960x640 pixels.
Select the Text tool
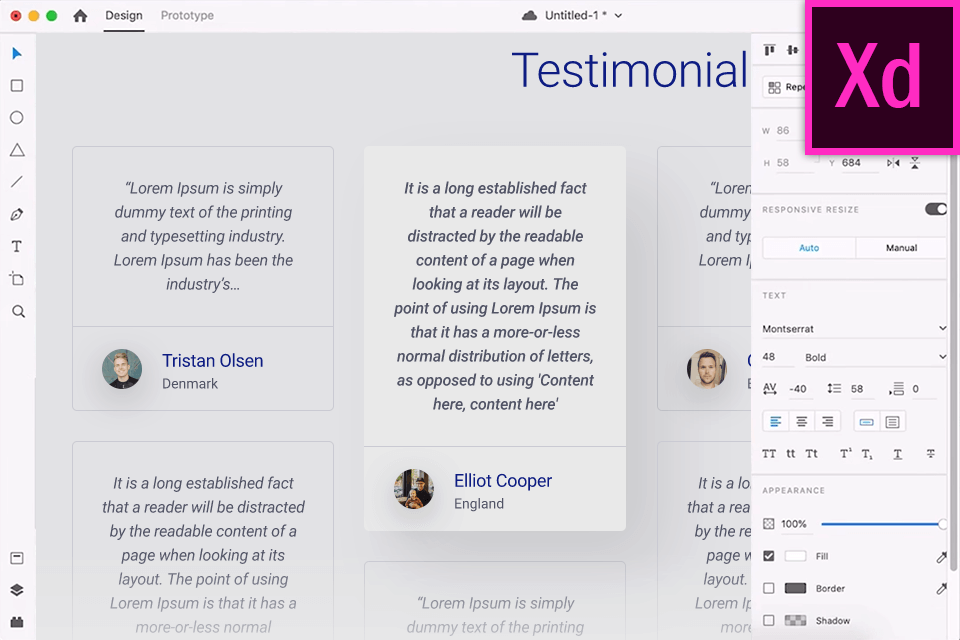pos(17,246)
